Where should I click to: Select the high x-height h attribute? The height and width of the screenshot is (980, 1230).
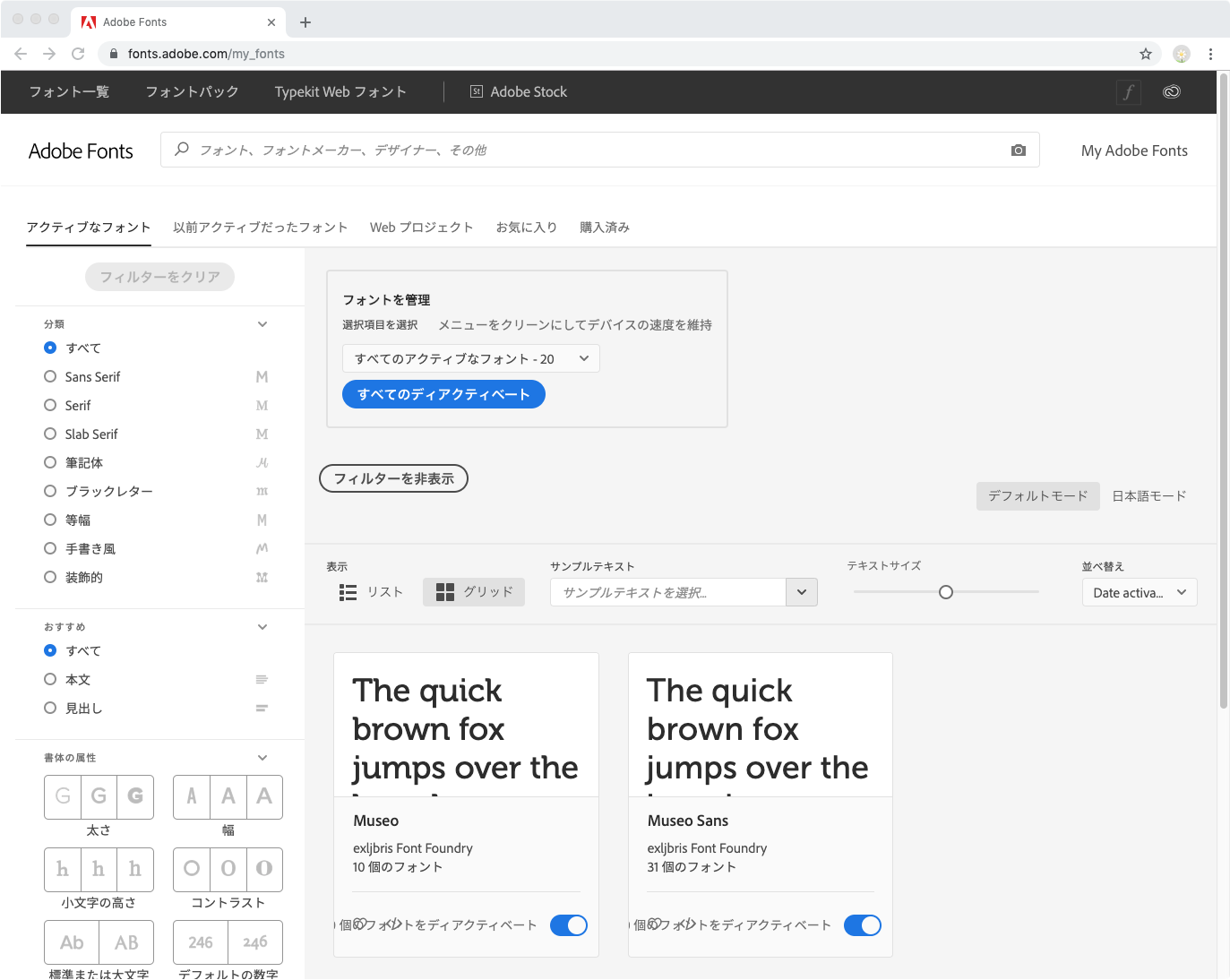click(135, 869)
